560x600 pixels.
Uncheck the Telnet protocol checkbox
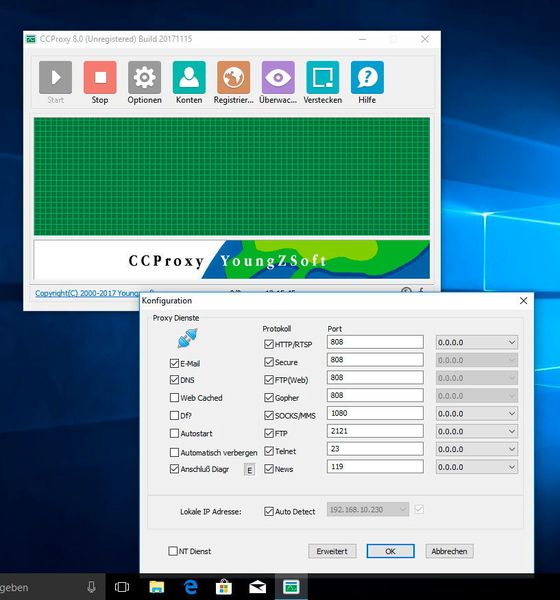[x=269, y=451]
